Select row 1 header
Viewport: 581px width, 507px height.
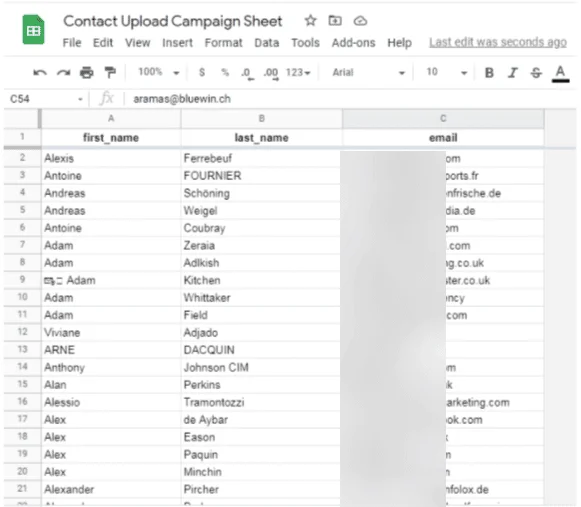[x=22, y=137]
